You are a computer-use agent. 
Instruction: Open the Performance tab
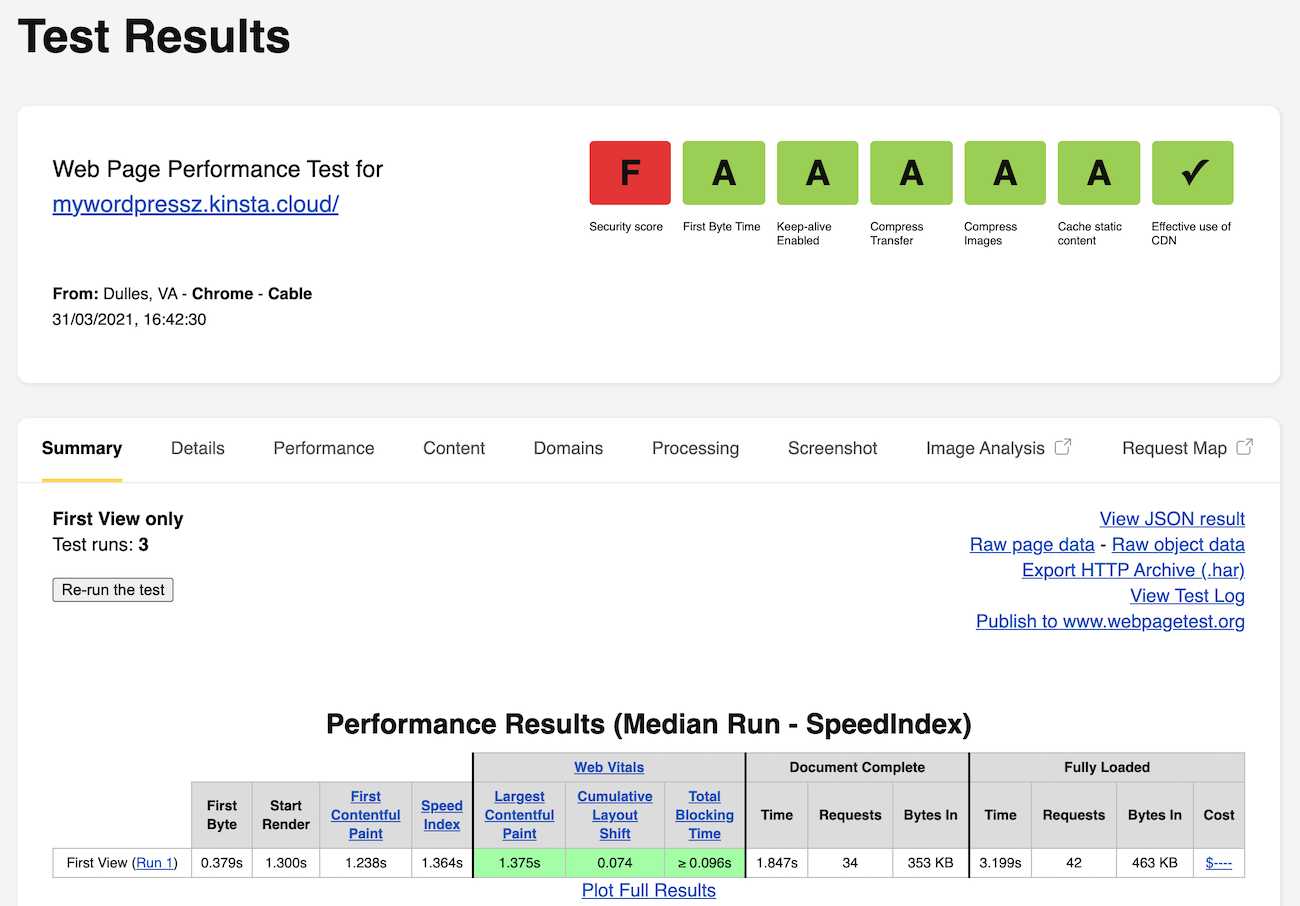click(324, 448)
